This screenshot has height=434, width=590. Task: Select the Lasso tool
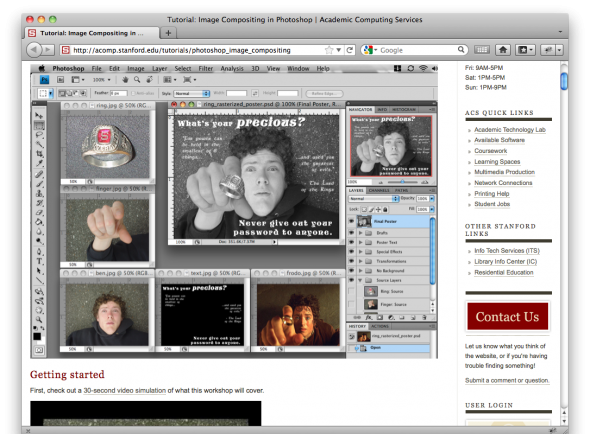point(39,135)
